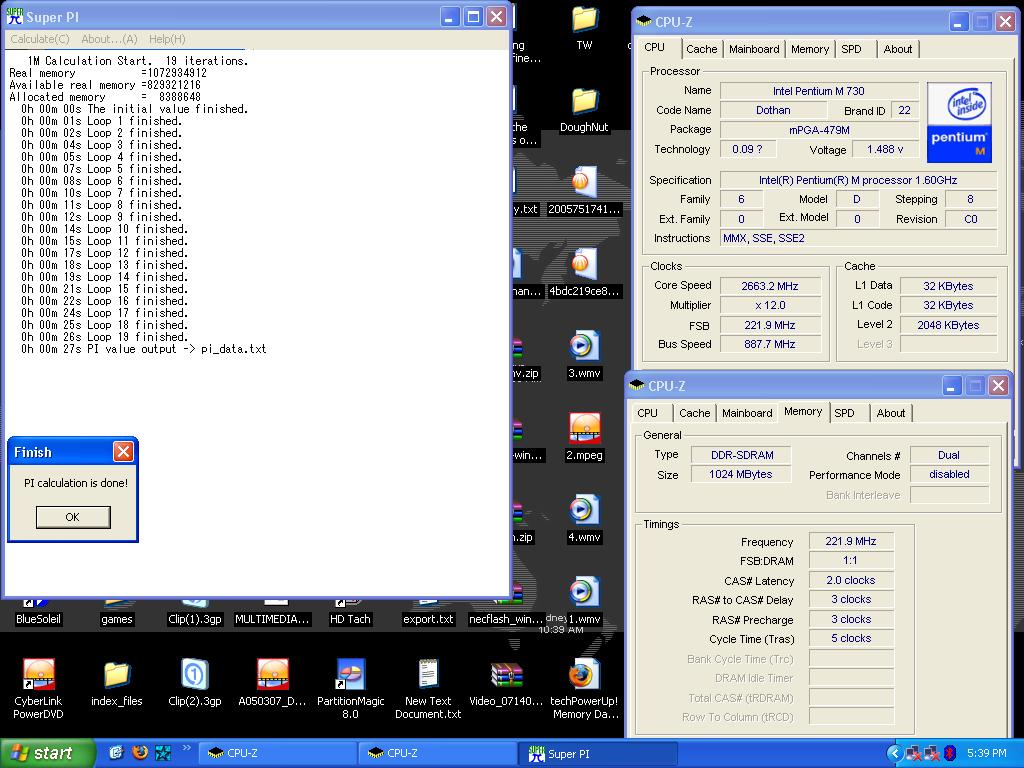Click the memory Size value 1024 MBytes
The width and height of the screenshot is (1024, 768).
coord(741,474)
